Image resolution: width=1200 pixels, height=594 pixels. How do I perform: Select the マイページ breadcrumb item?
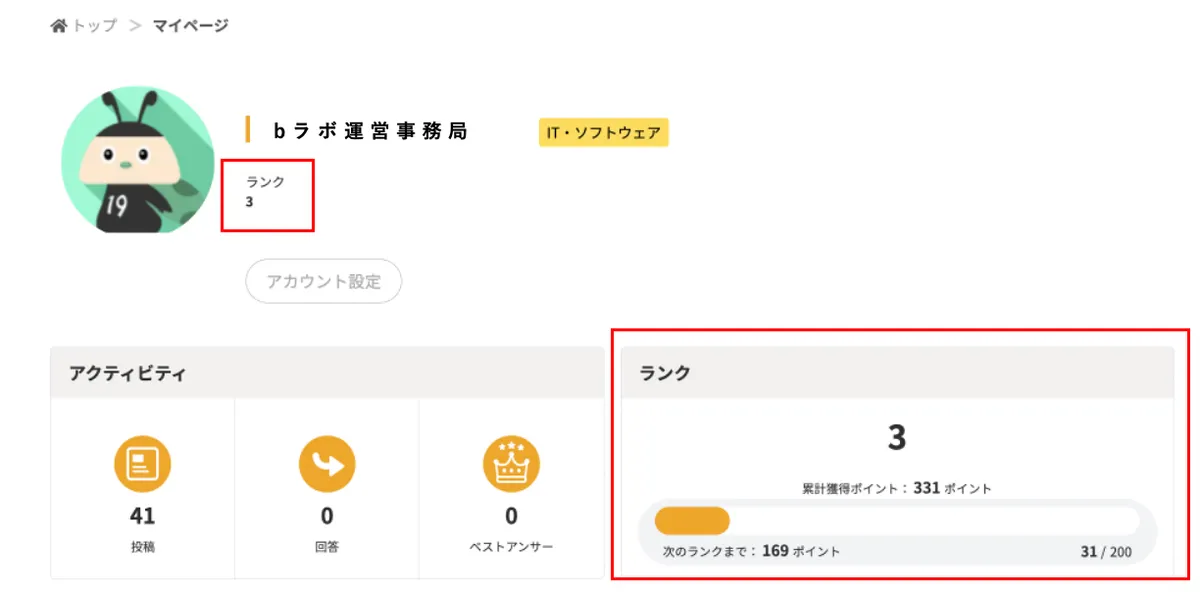click(x=190, y=25)
